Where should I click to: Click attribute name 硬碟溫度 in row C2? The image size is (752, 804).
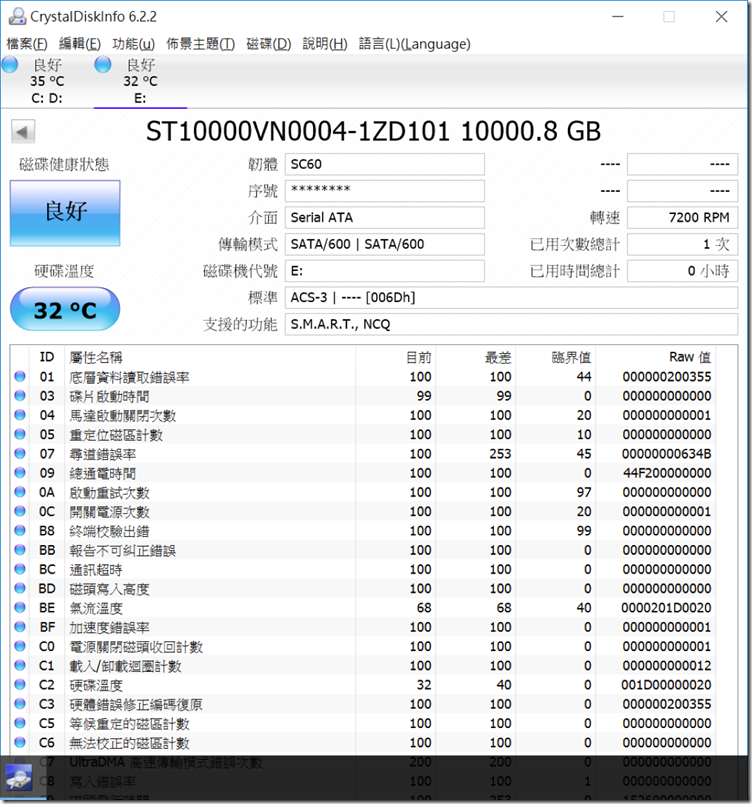click(96, 686)
